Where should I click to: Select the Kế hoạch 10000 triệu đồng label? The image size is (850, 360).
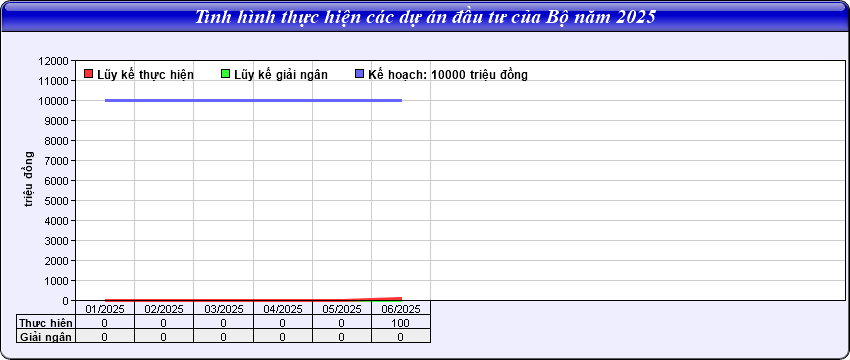(x=448, y=75)
